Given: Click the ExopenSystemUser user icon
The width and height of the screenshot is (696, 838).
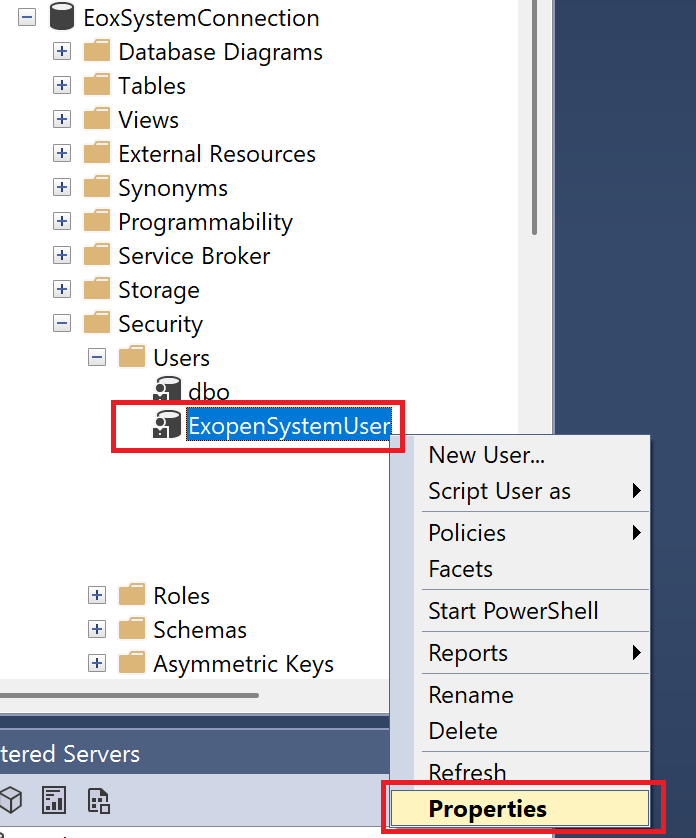Looking at the screenshot, I should pyautogui.click(x=166, y=425).
